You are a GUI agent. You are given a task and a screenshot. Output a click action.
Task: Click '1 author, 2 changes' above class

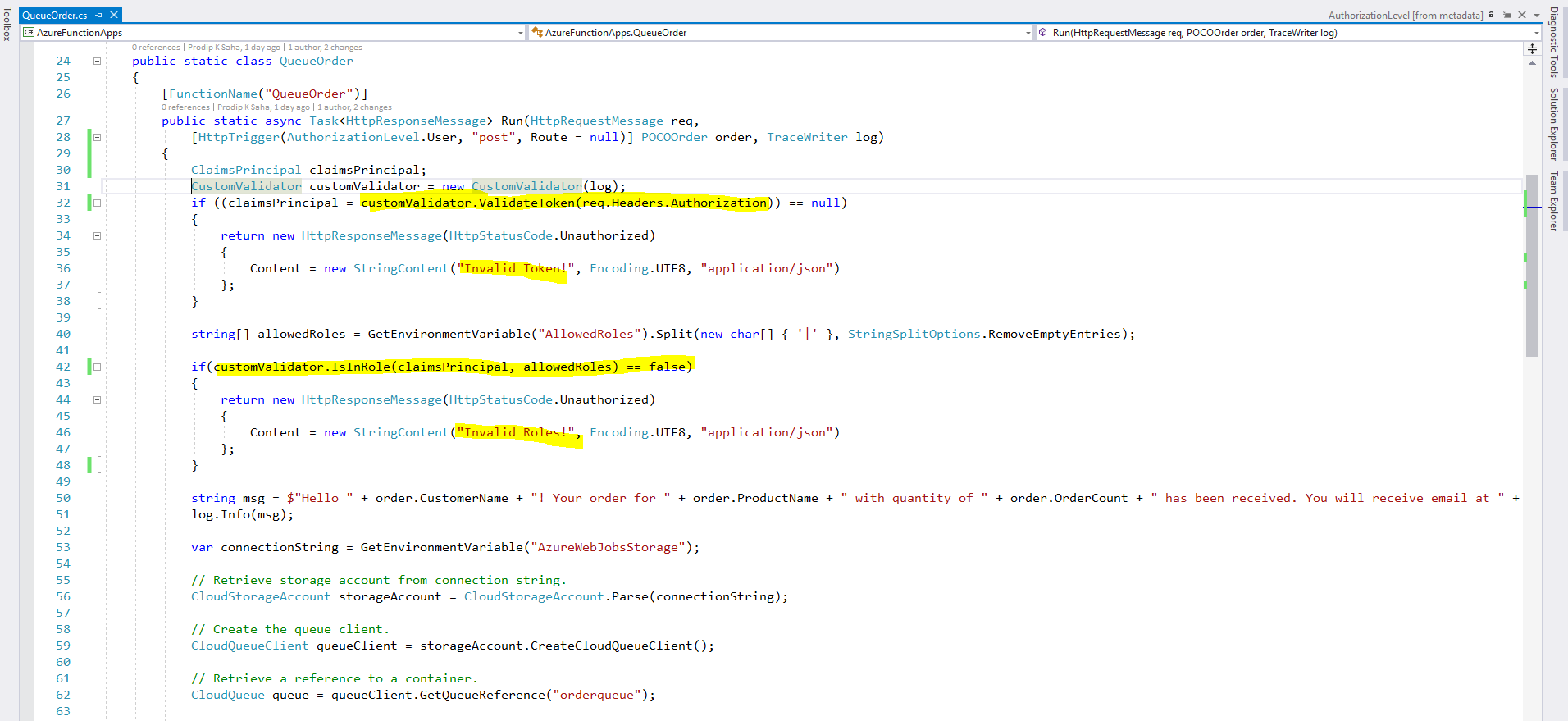coord(325,48)
